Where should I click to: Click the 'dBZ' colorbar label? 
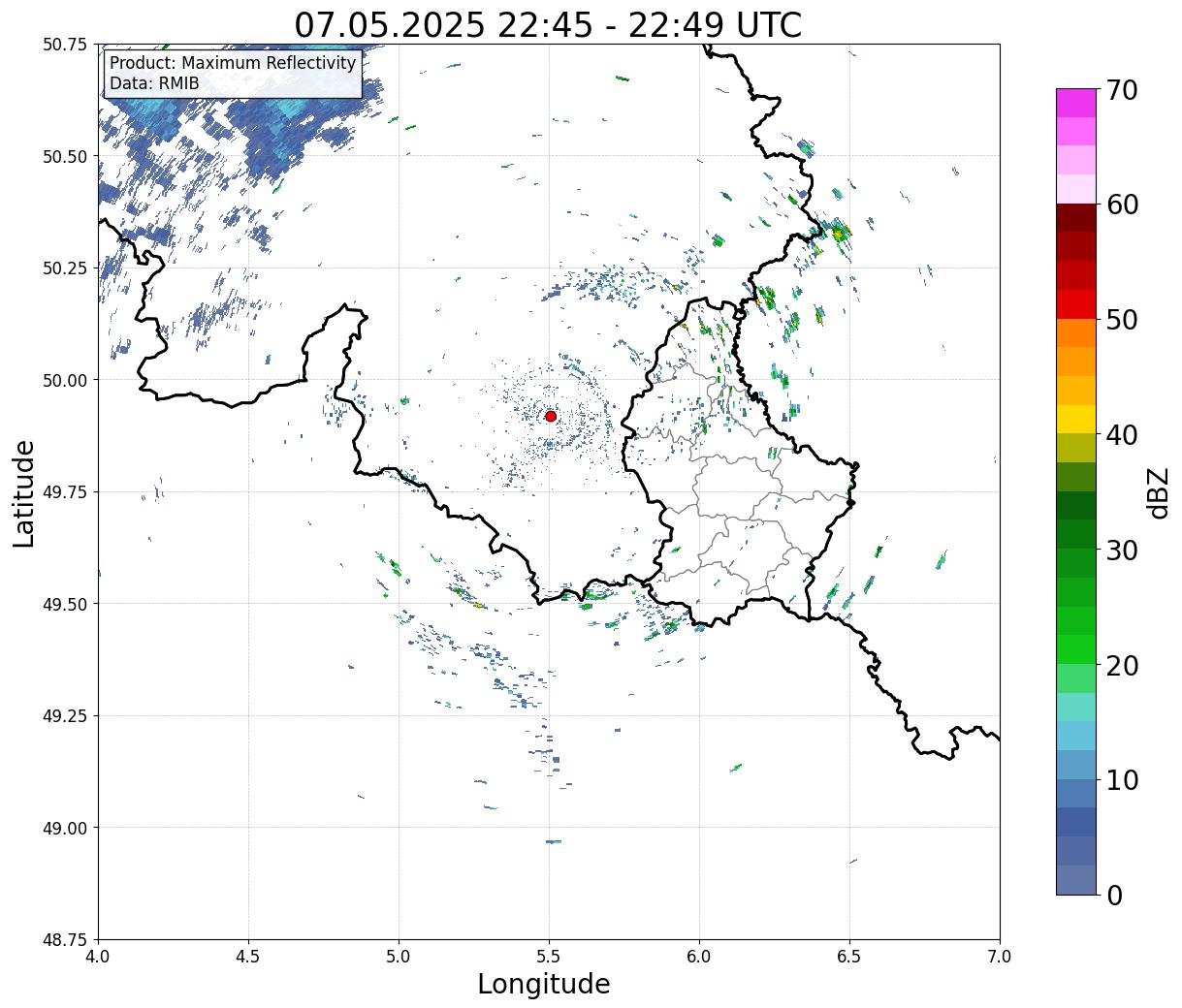coord(1159,493)
